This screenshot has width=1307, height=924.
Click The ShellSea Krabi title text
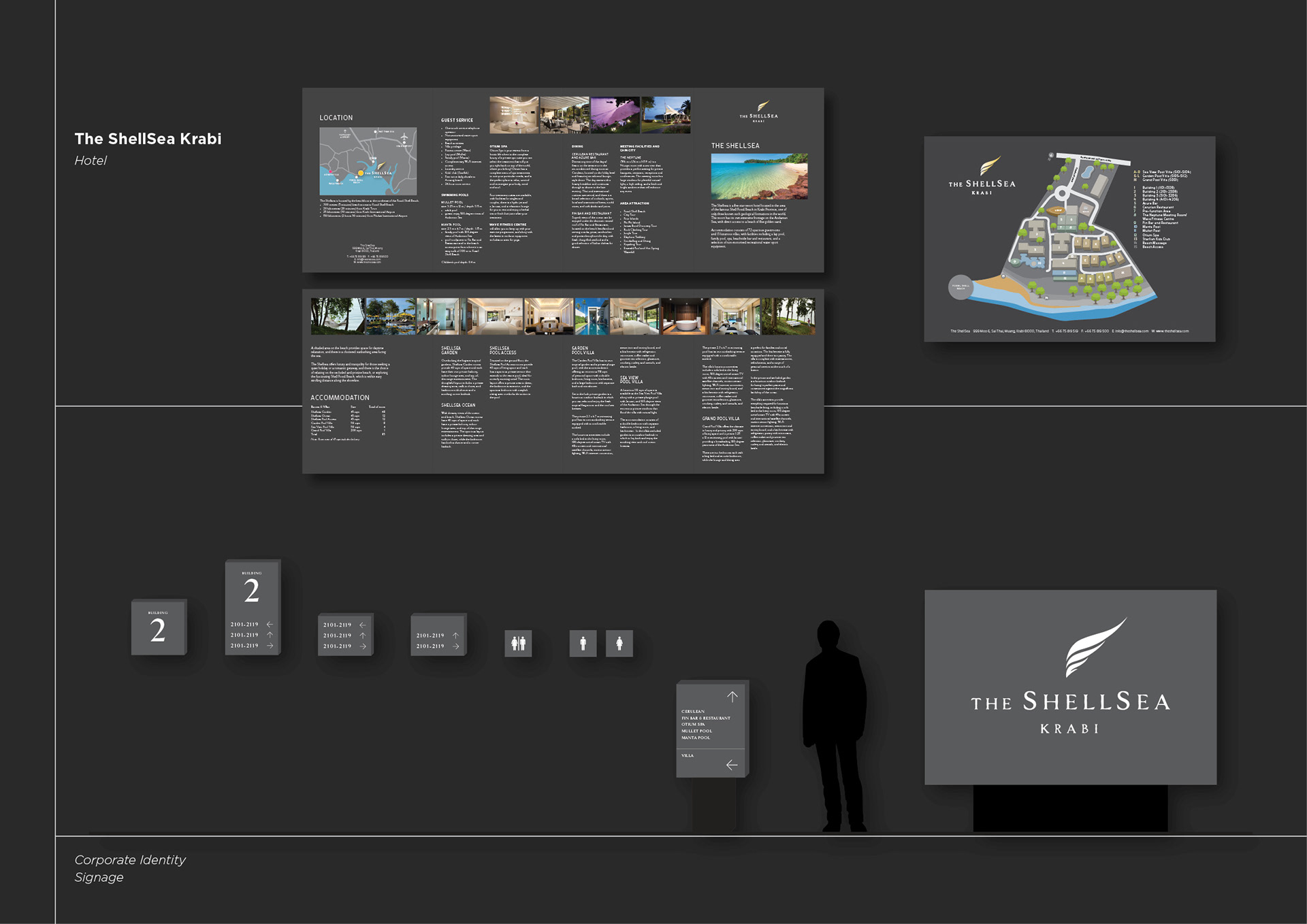pos(148,139)
